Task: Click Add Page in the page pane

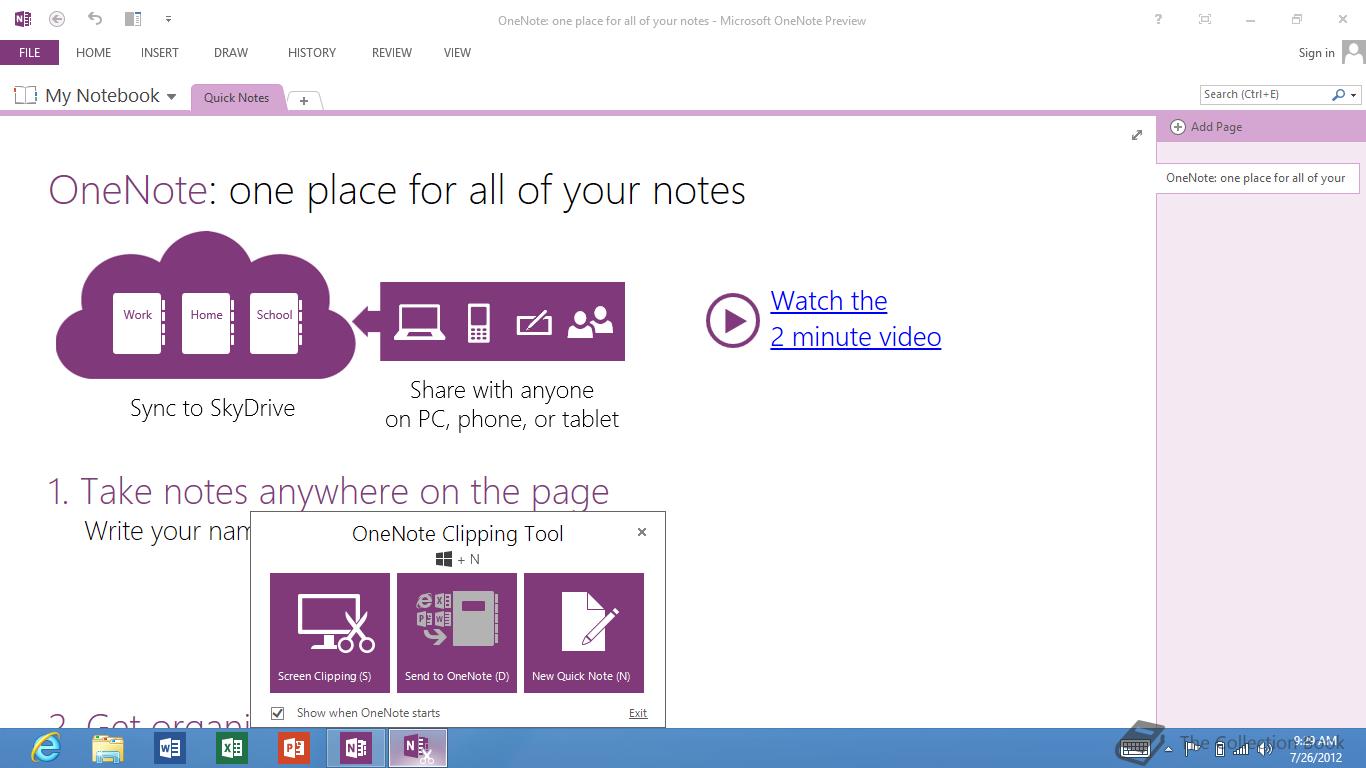Action: click(1207, 127)
